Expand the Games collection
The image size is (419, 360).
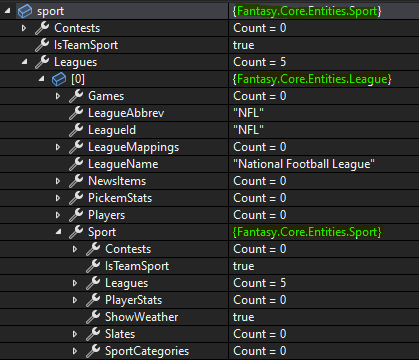pos(58,96)
